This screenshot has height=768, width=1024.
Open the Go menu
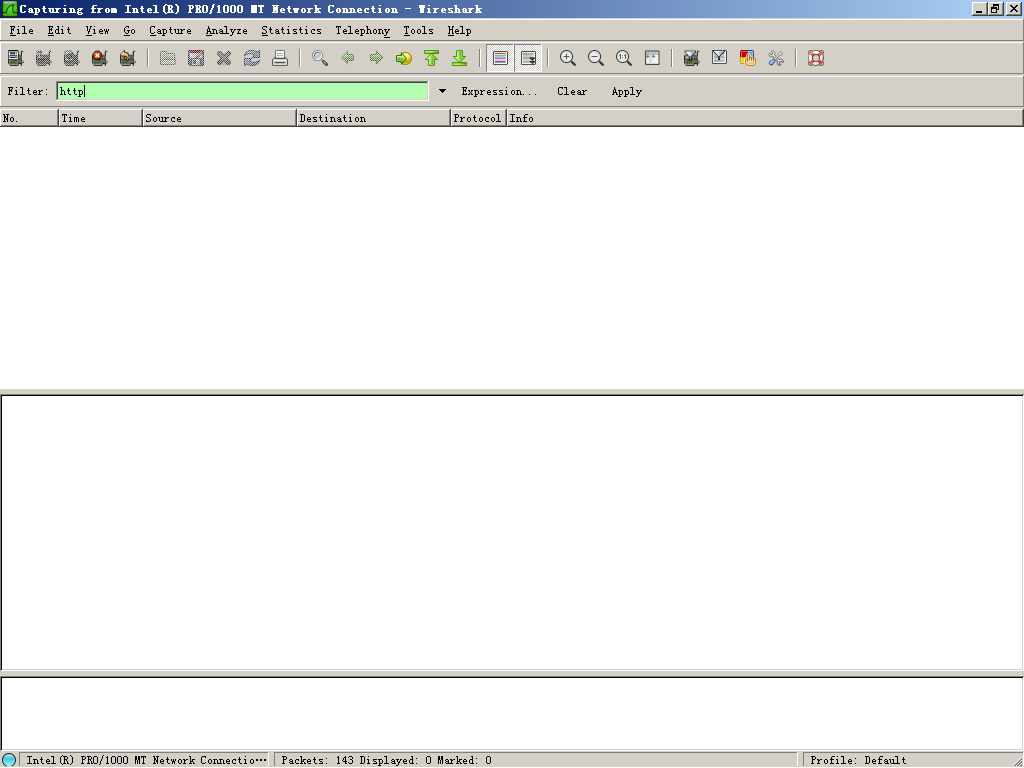pyautogui.click(x=129, y=31)
